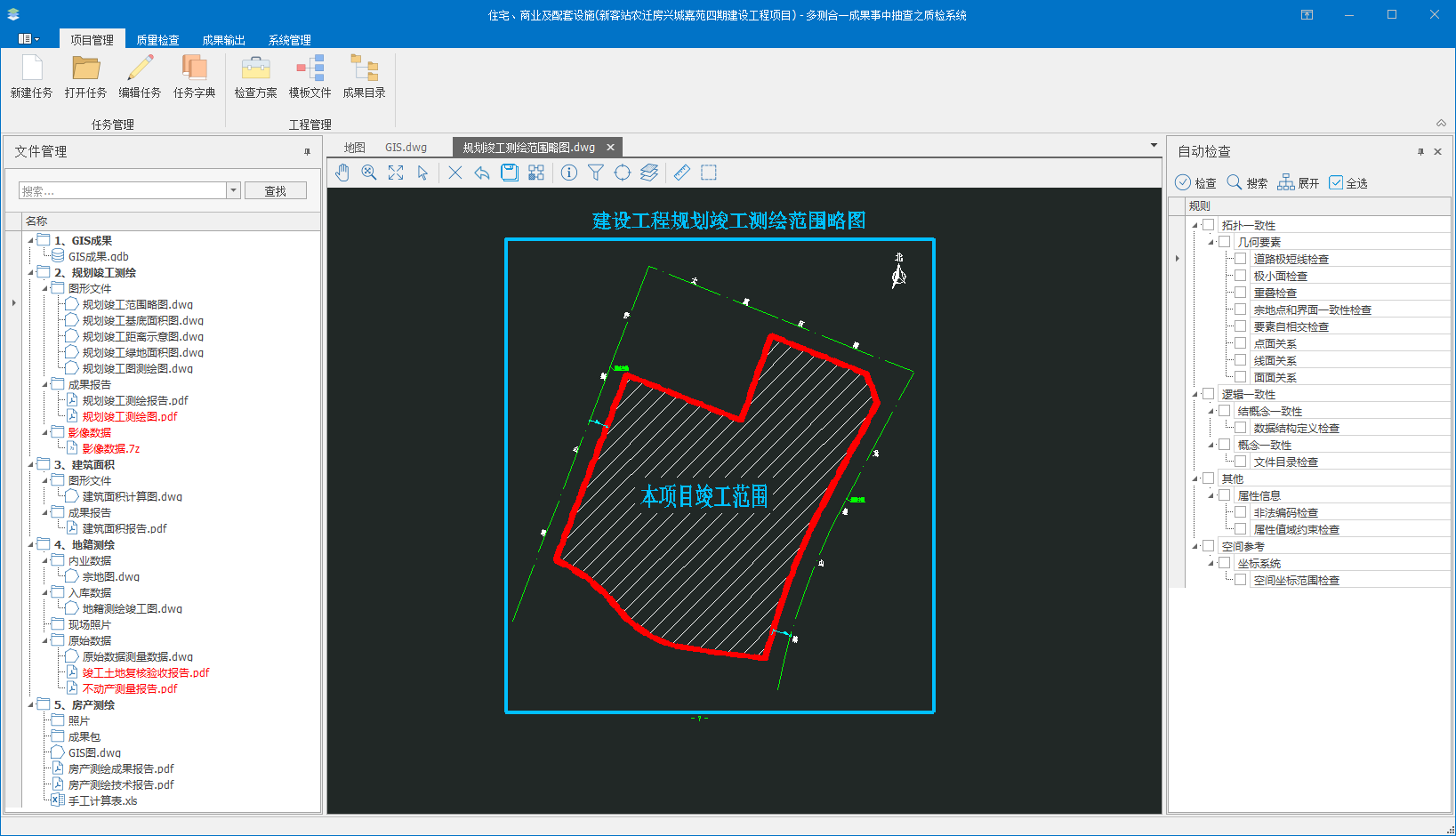Click the full extent arrows icon
The width and height of the screenshot is (1456, 836).
396,173
